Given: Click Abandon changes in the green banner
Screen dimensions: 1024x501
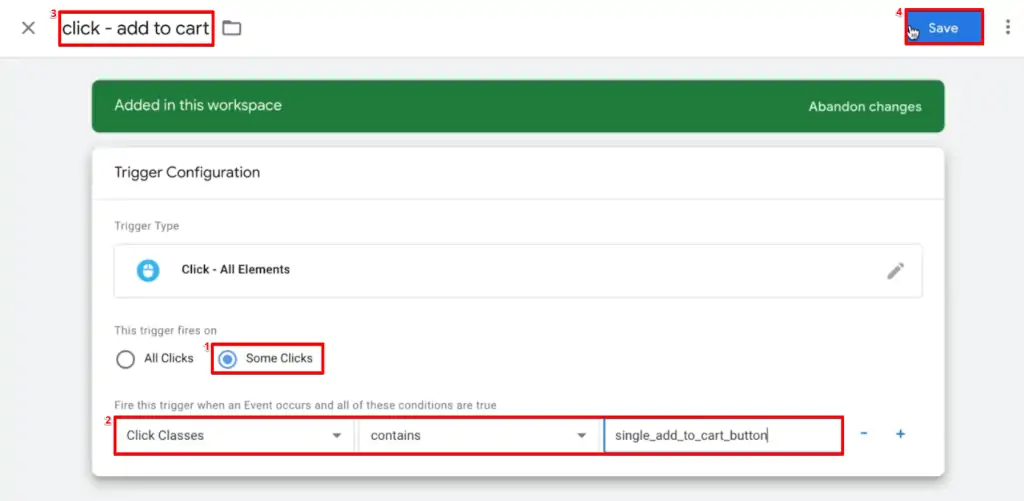Looking at the screenshot, I should point(865,106).
